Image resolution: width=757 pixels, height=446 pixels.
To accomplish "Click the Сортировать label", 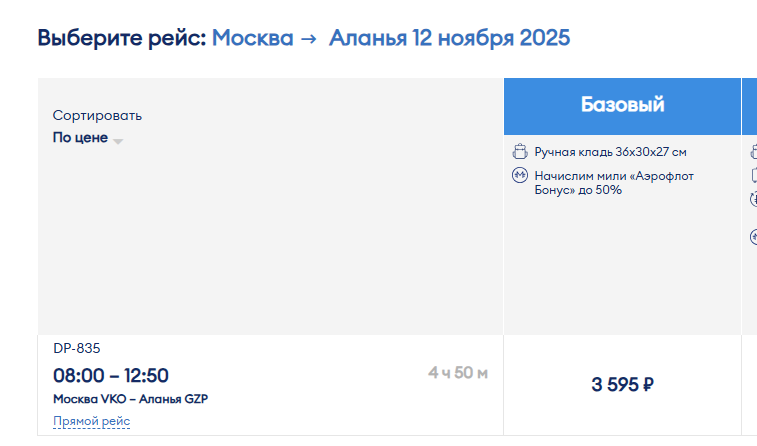I will coord(97,115).
